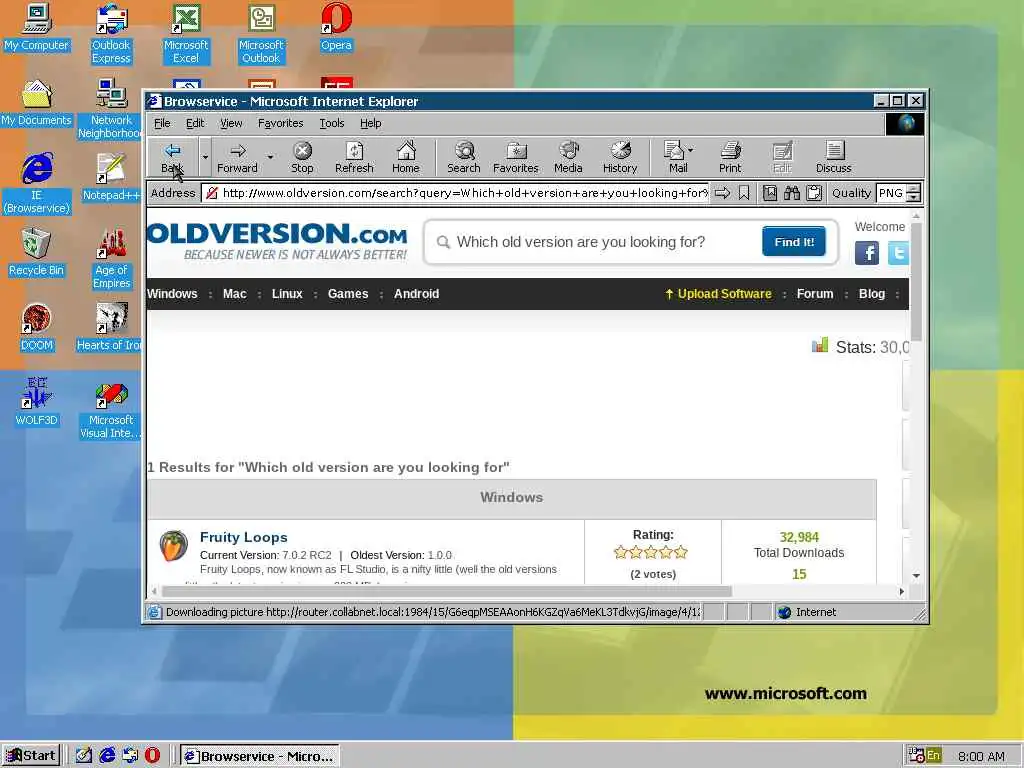The width and height of the screenshot is (1024, 768).
Task: Reload the page with Refresh
Action: coord(354,157)
